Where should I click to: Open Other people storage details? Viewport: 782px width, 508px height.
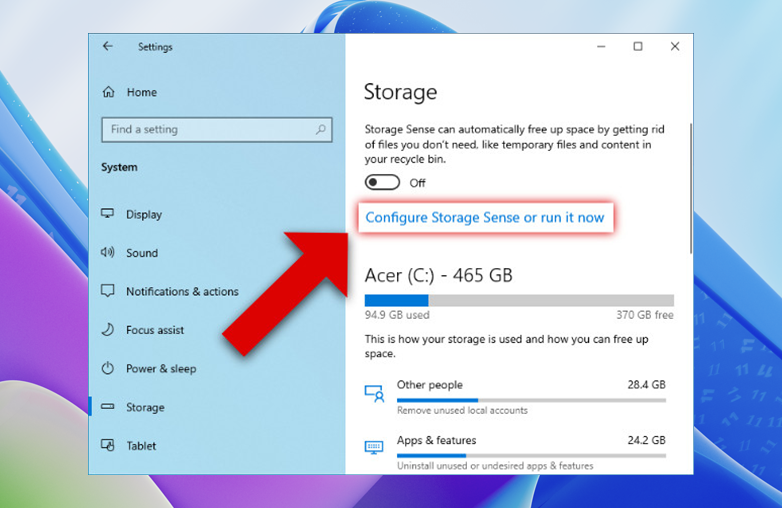pyautogui.click(x=515, y=397)
